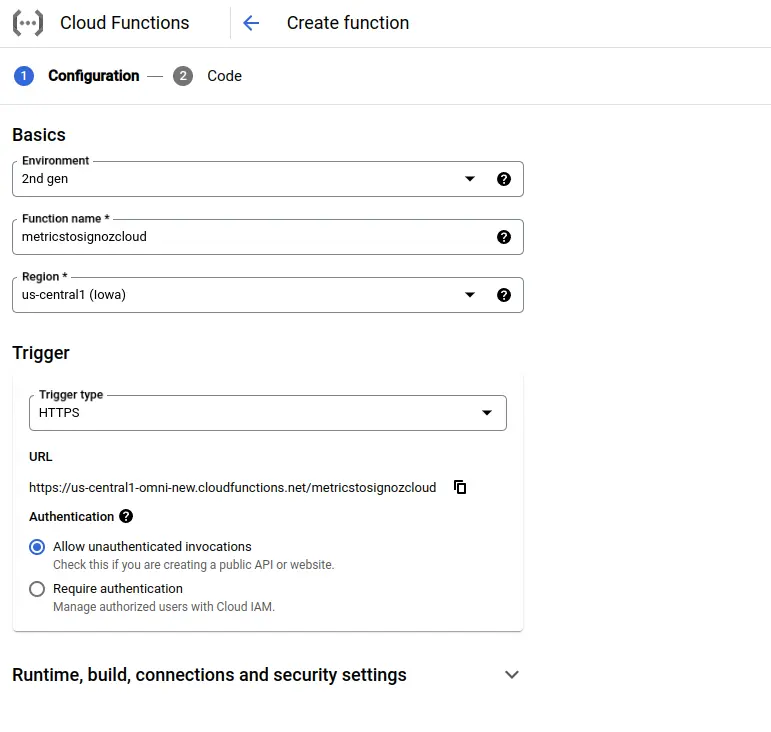Viewport: 771px width, 732px height.
Task: Select Require authentication option
Action: tap(37, 589)
